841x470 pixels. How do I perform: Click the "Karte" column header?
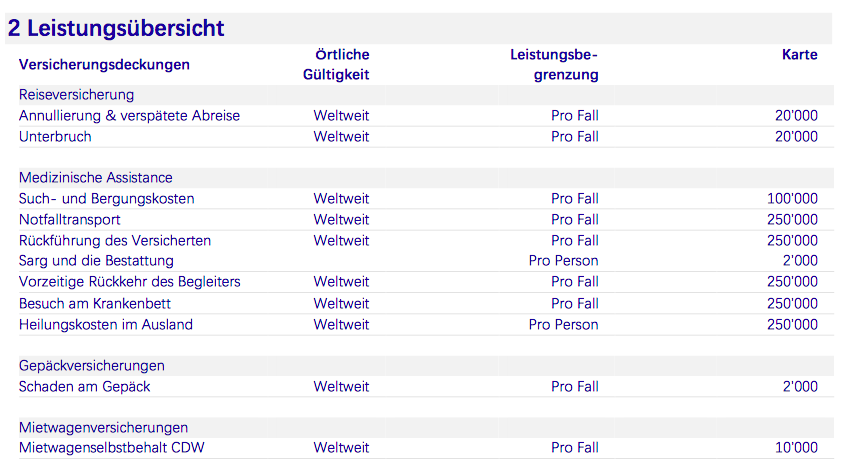[799, 55]
